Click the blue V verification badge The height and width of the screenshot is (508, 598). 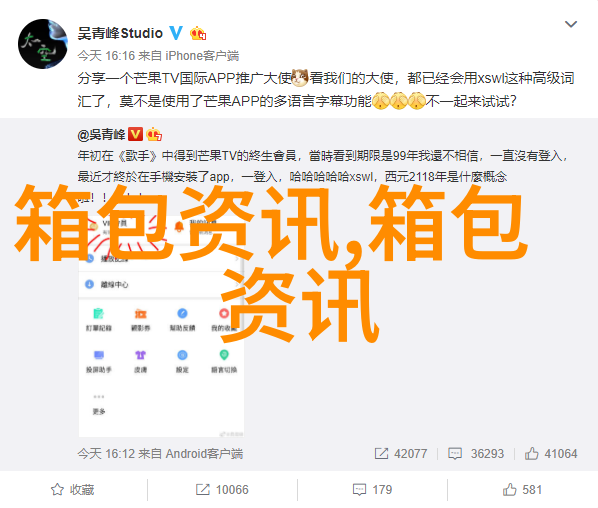pyautogui.click(x=176, y=33)
